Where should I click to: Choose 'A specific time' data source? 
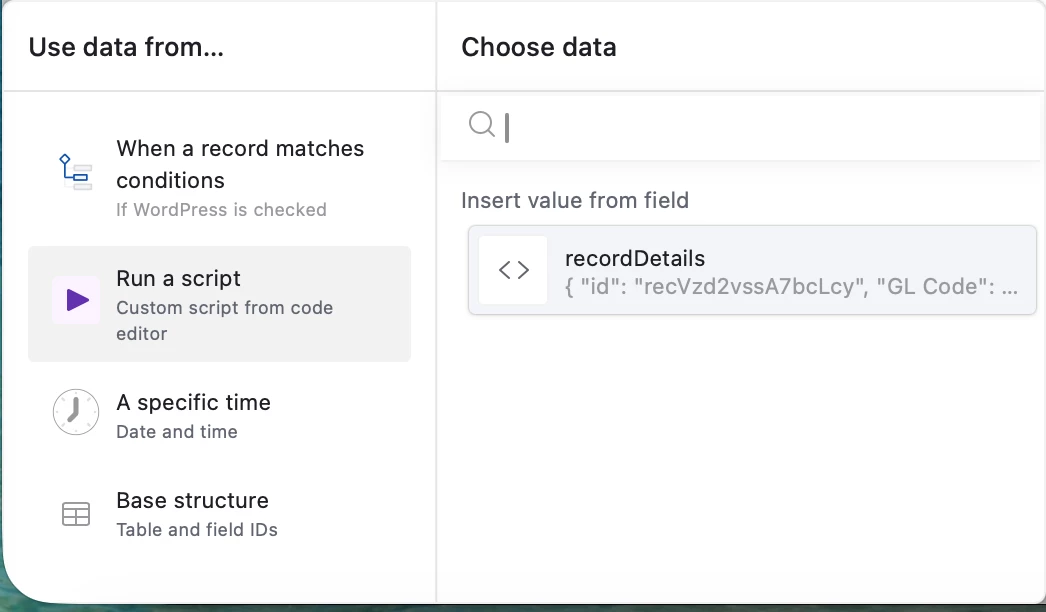pos(194,403)
